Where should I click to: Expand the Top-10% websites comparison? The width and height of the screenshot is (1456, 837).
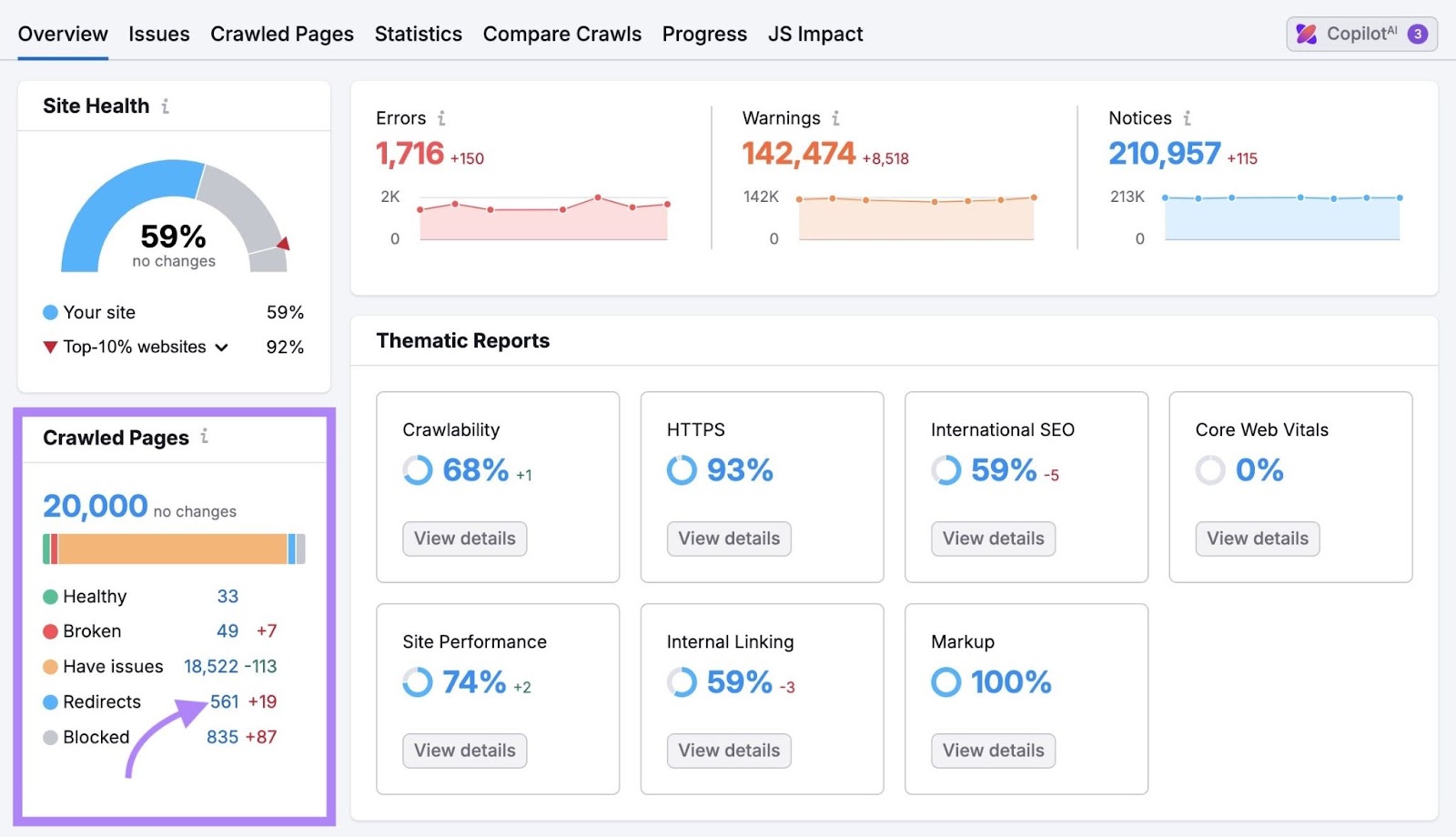(x=221, y=347)
